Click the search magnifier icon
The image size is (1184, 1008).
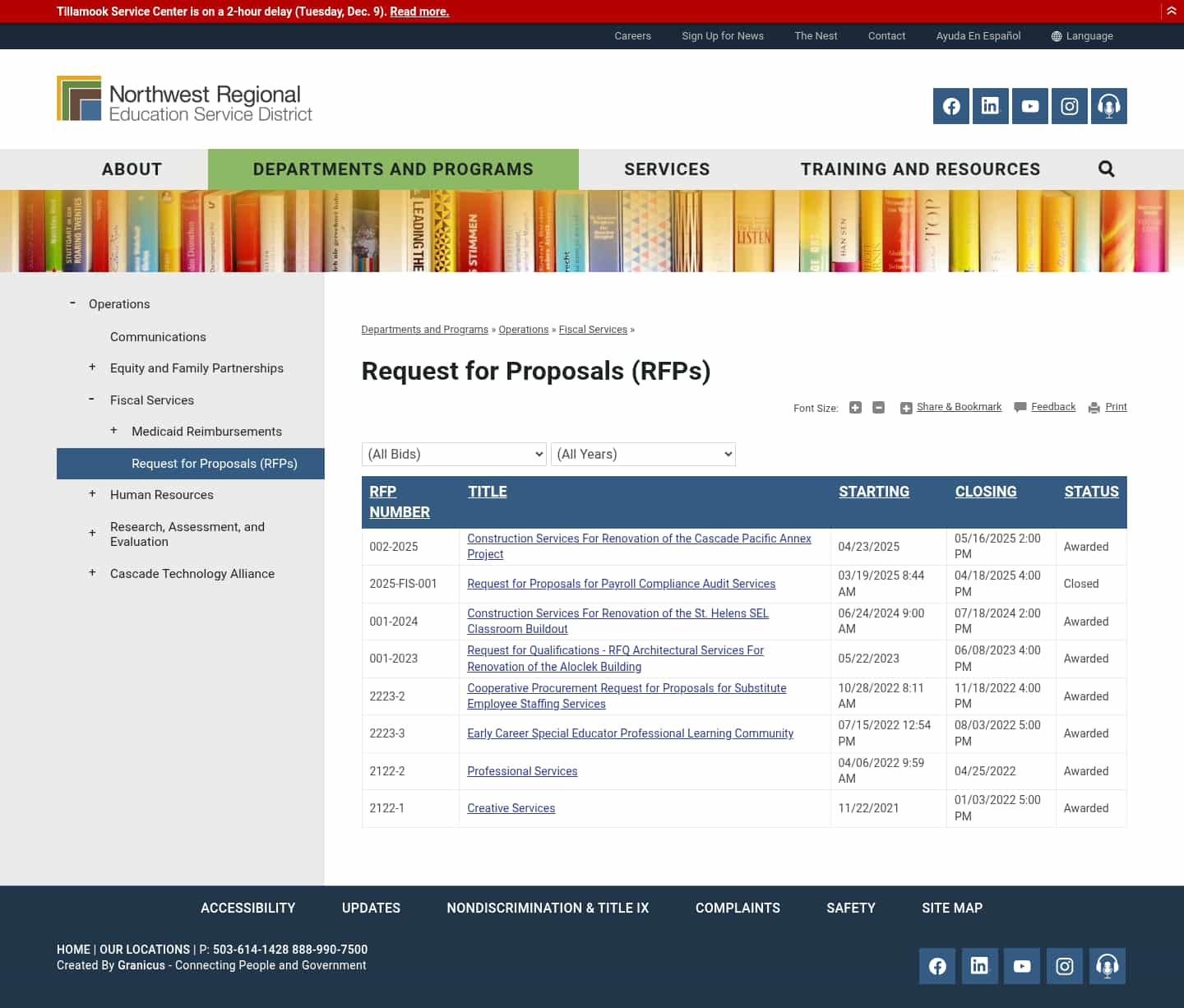(1106, 169)
